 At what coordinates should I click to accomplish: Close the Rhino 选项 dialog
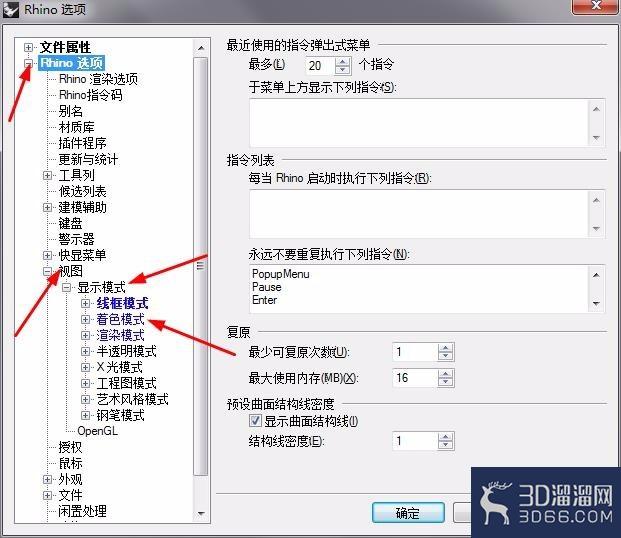(596, 6)
